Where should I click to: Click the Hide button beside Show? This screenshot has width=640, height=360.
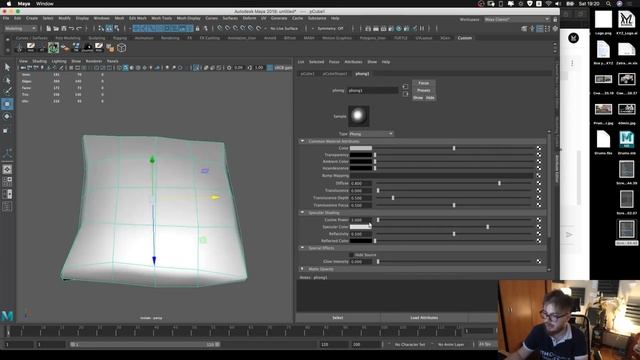[x=430, y=98]
